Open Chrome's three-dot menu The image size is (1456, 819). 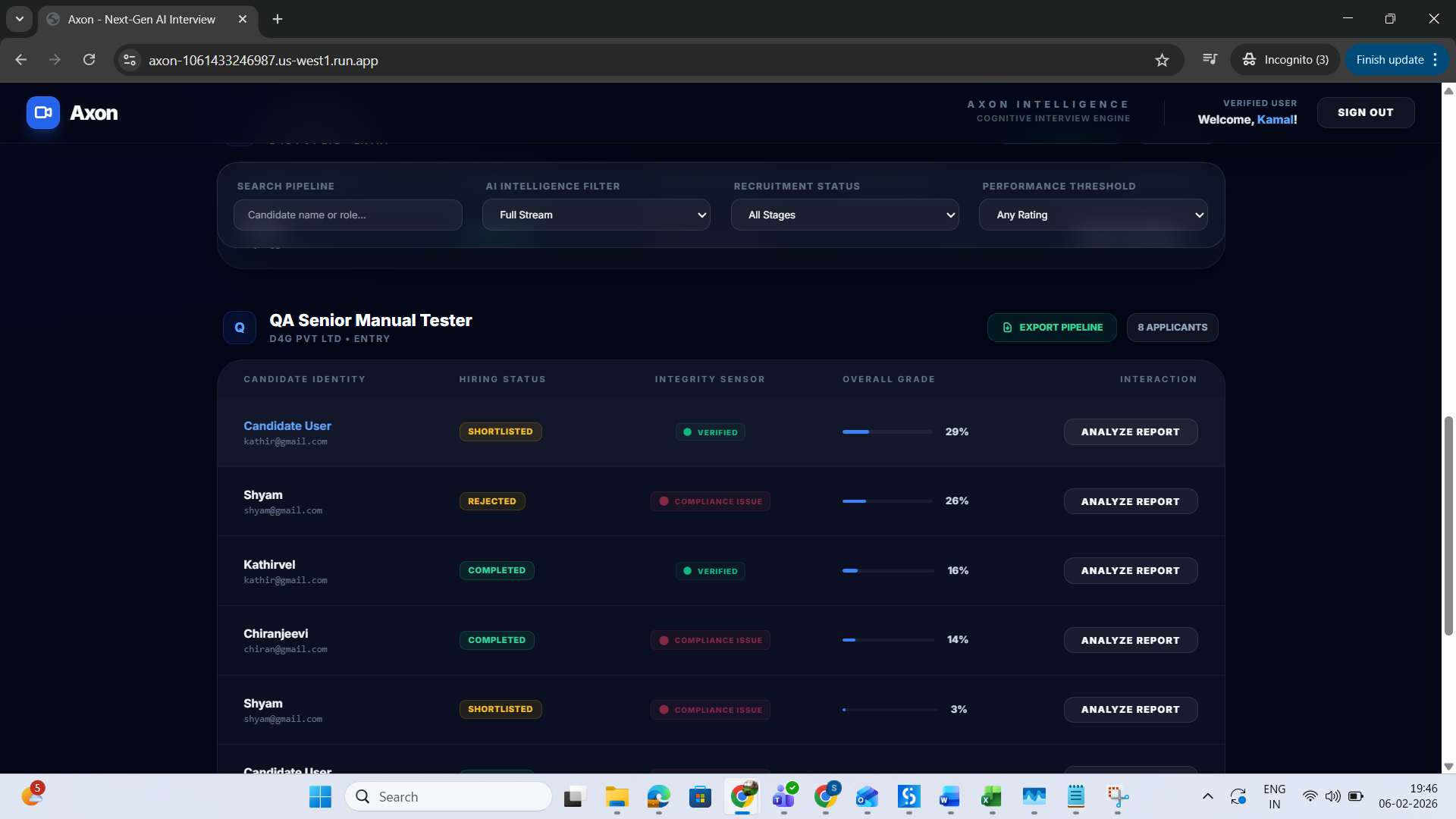point(1436,60)
